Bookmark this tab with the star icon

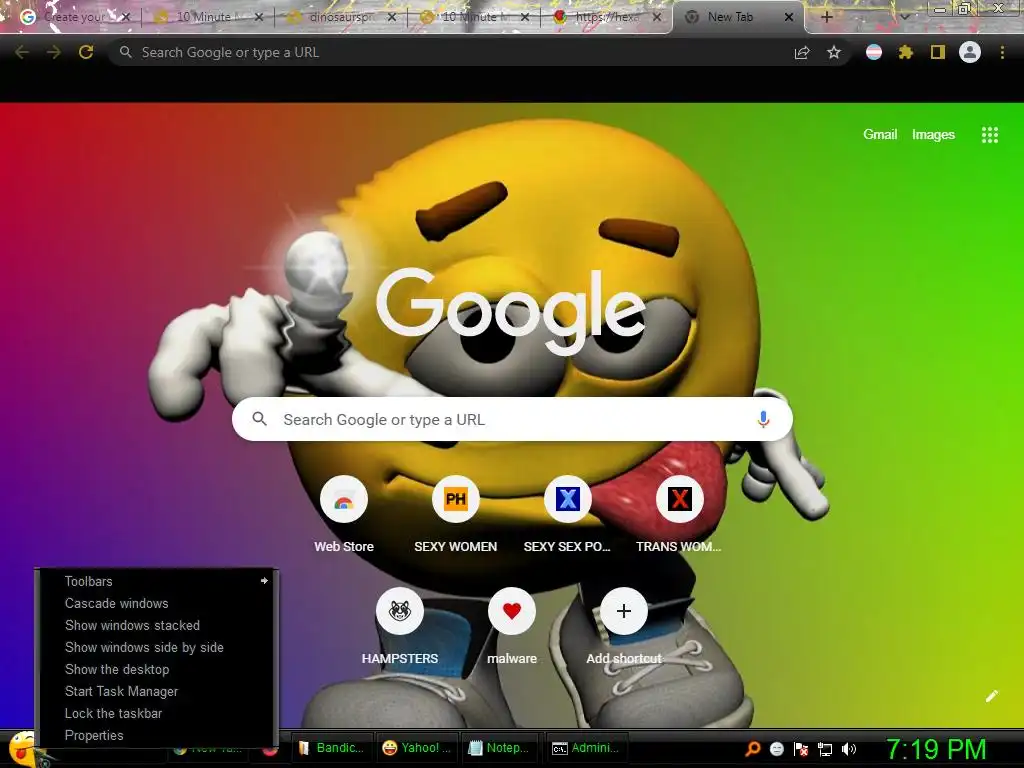click(x=834, y=52)
